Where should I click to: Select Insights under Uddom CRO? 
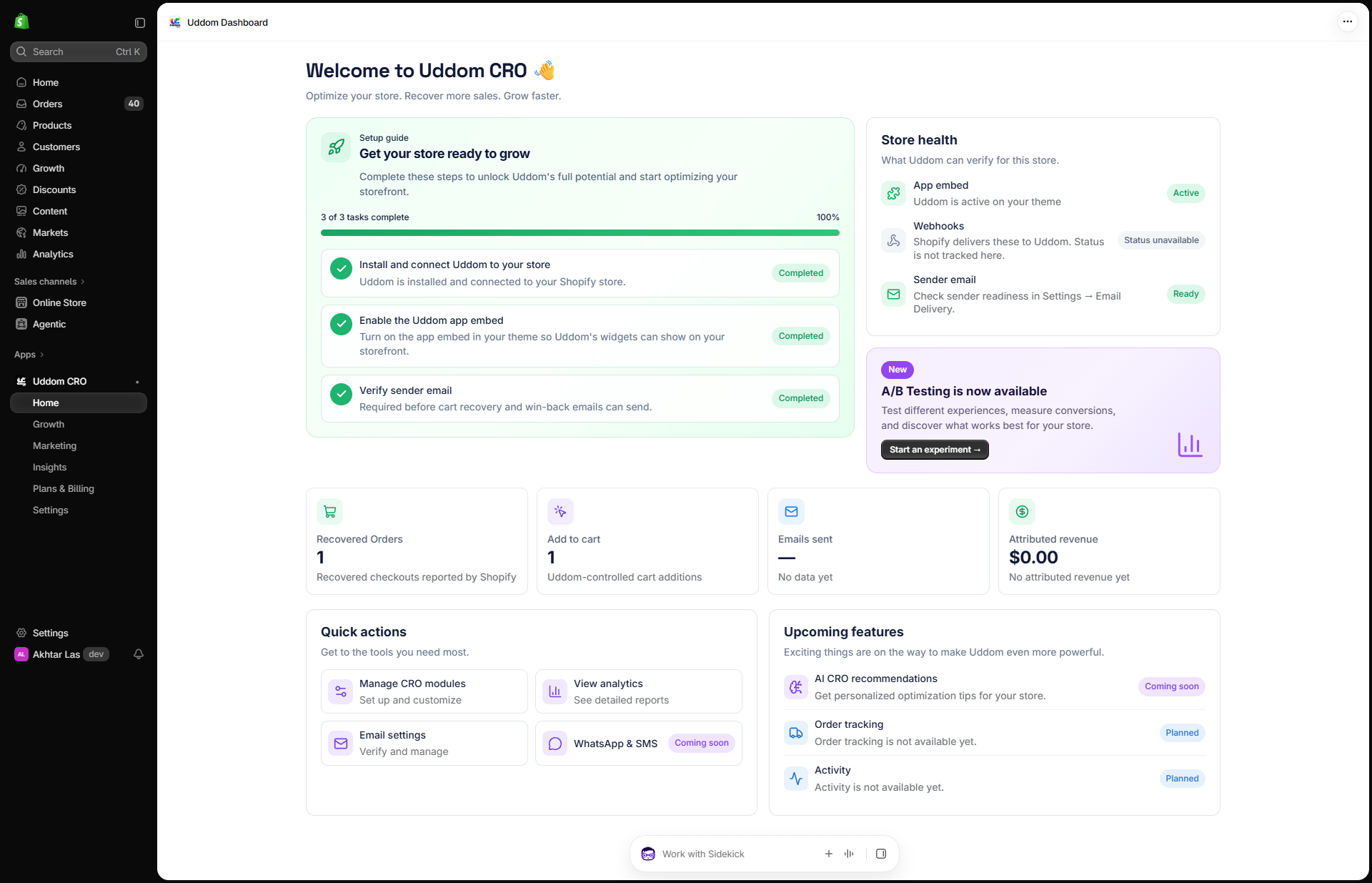(x=79, y=467)
